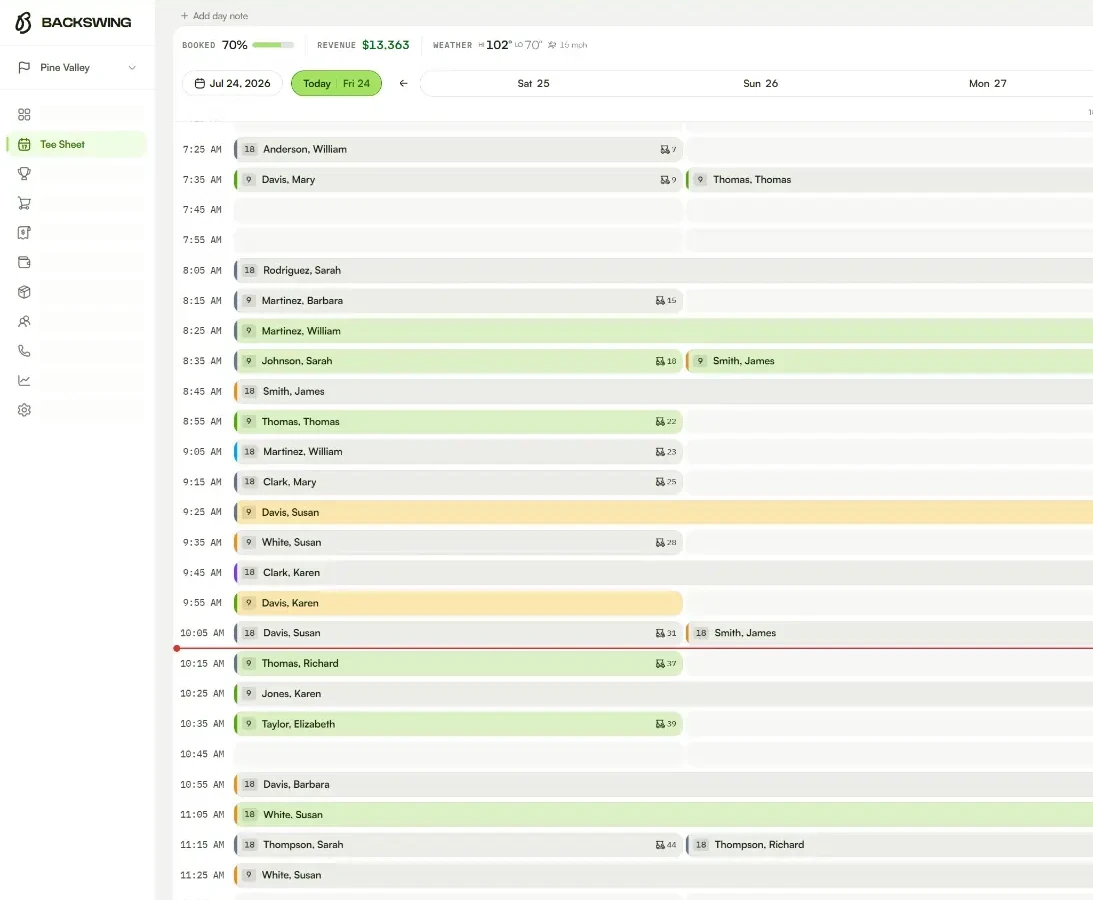
Task: Open Davis, Karen 9:55 AM booking
Action: (x=459, y=603)
